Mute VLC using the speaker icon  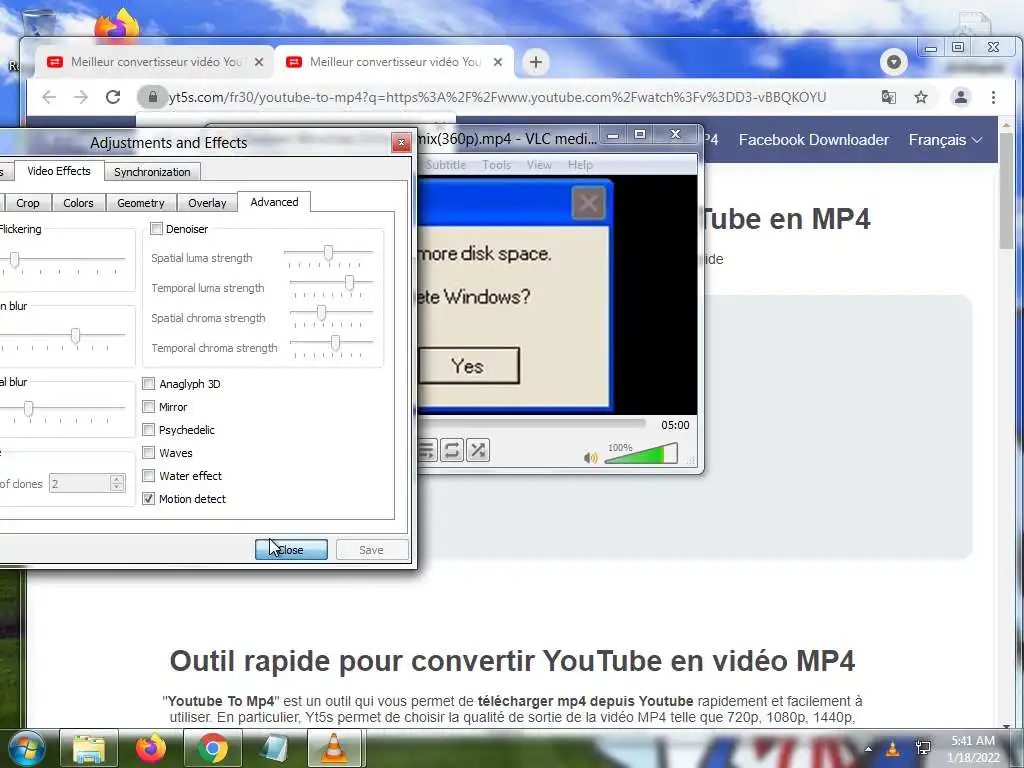coord(590,458)
